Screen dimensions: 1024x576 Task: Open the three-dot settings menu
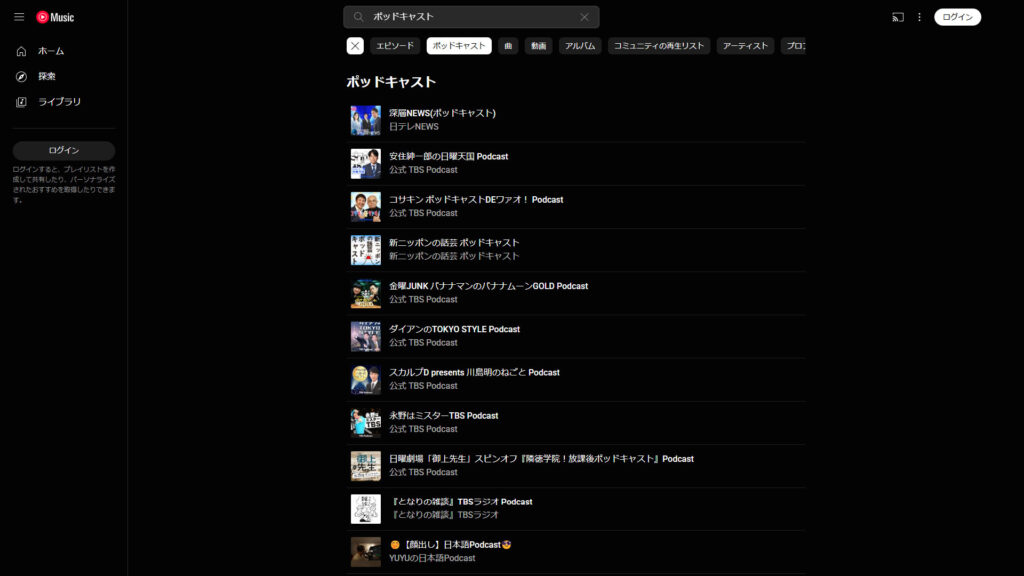920,17
